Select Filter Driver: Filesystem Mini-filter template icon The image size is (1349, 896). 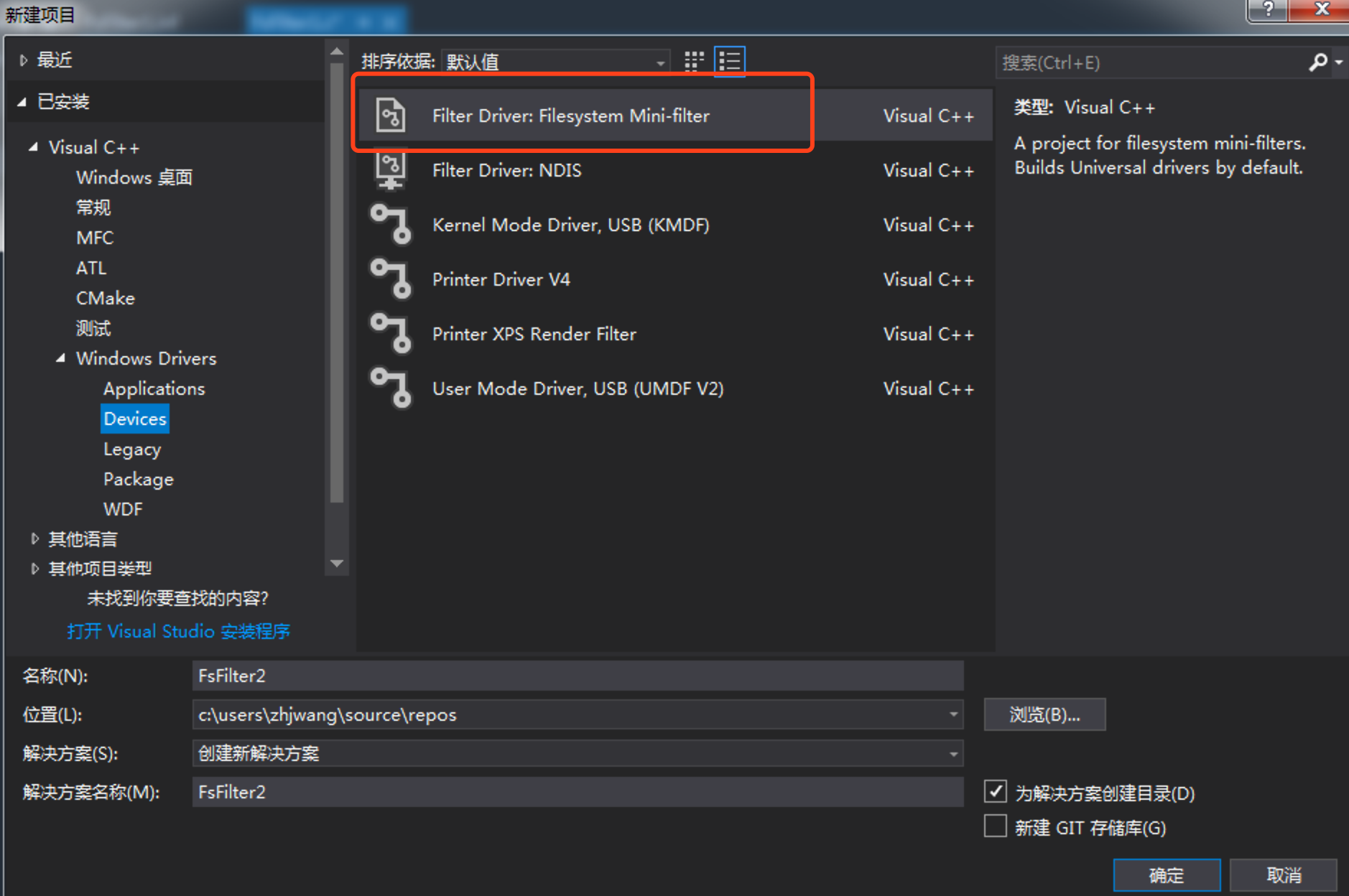pyautogui.click(x=391, y=116)
